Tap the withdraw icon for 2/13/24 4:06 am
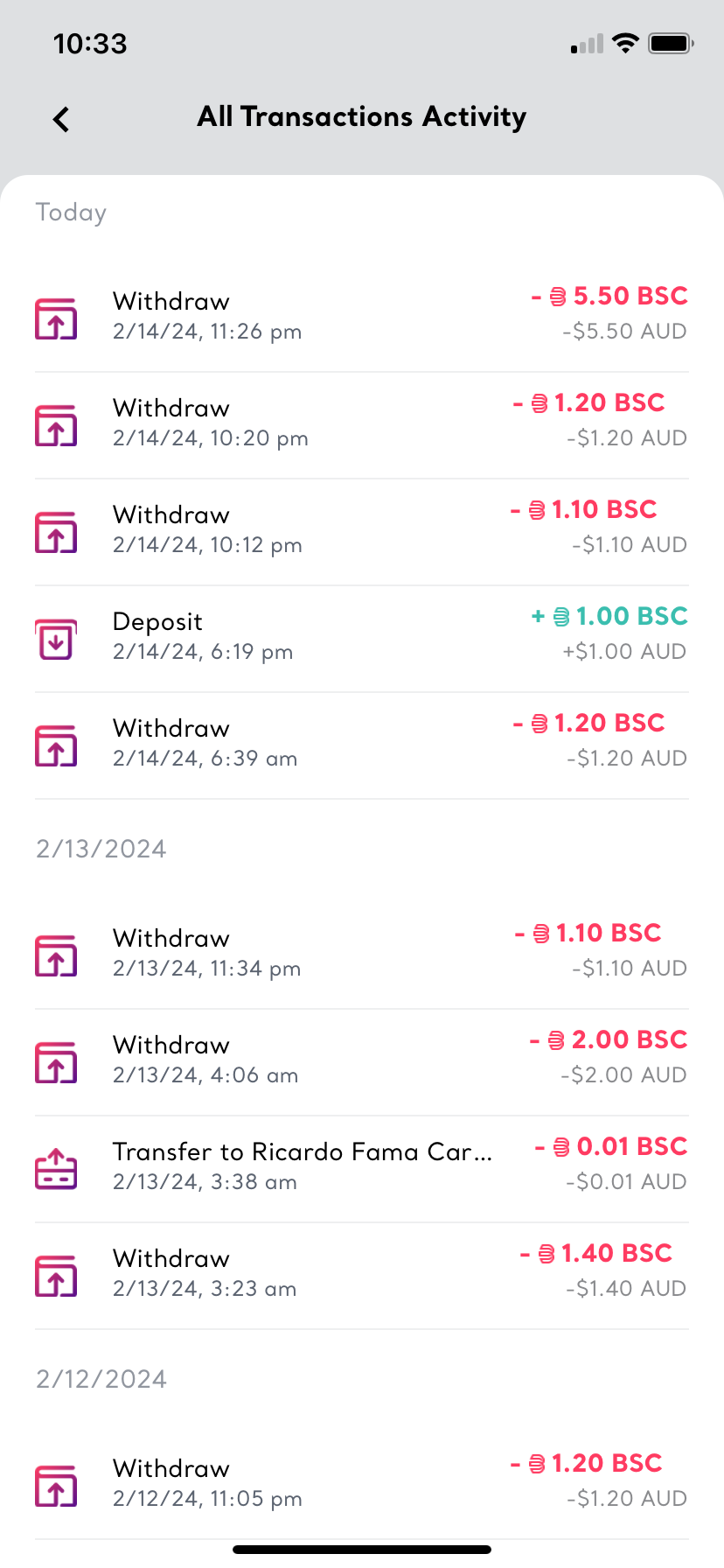 56,1062
